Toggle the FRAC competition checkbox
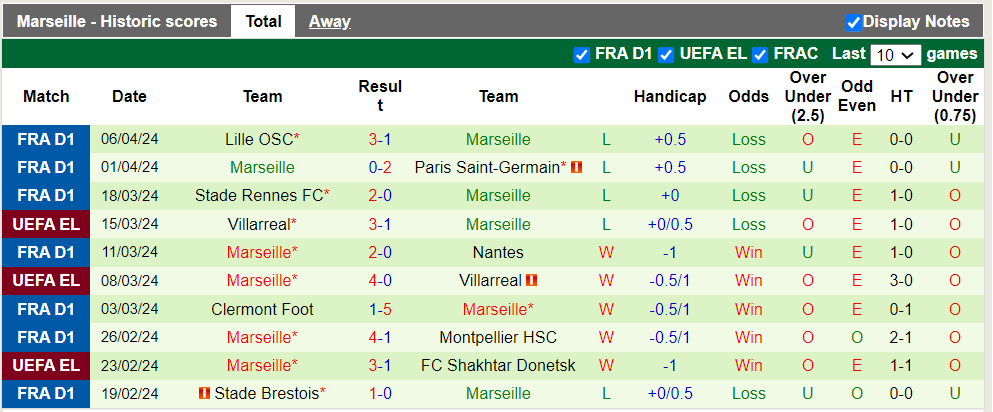 (x=760, y=55)
